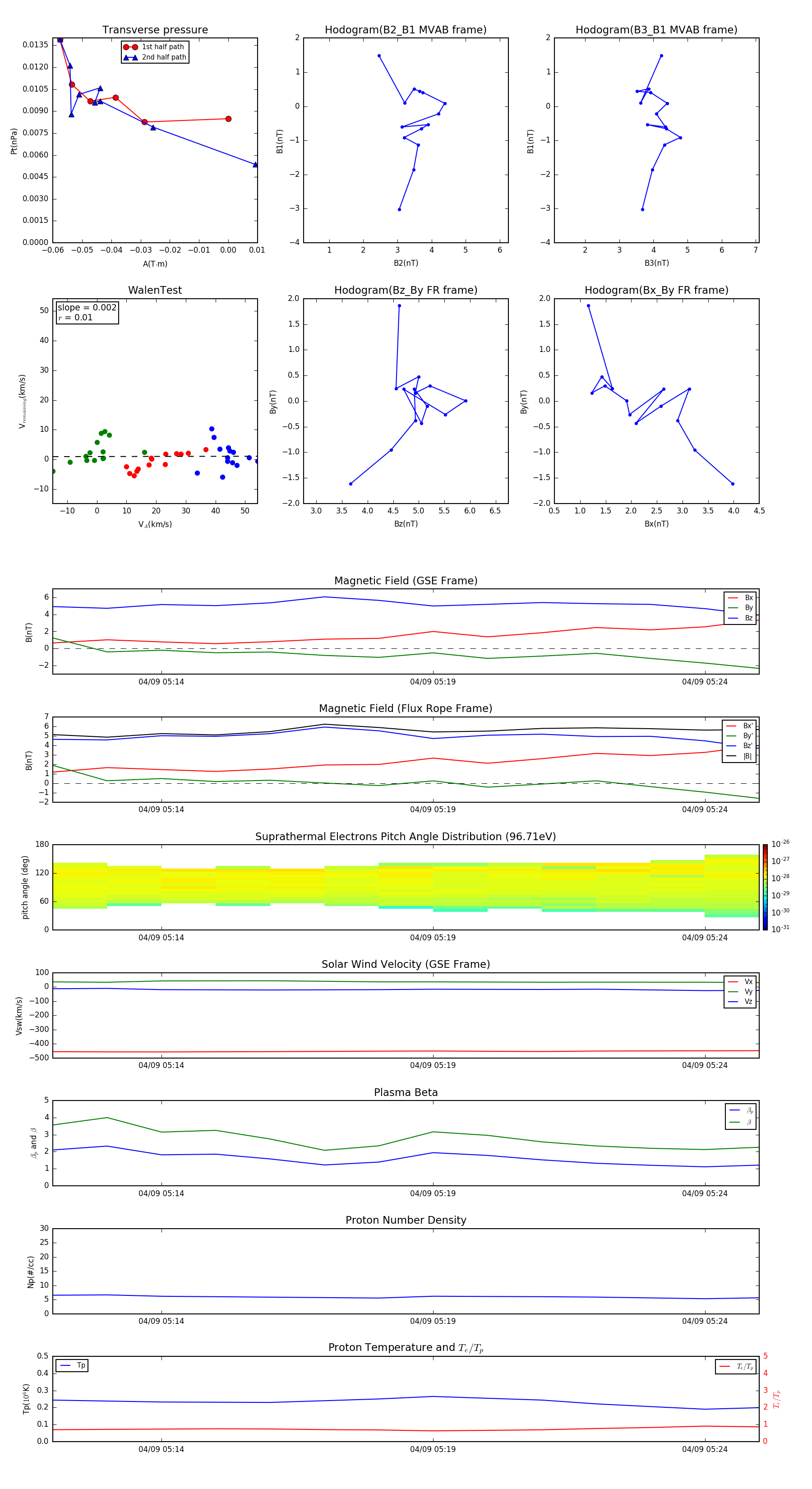Click the "WalenTest" plot title

[x=155, y=290]
